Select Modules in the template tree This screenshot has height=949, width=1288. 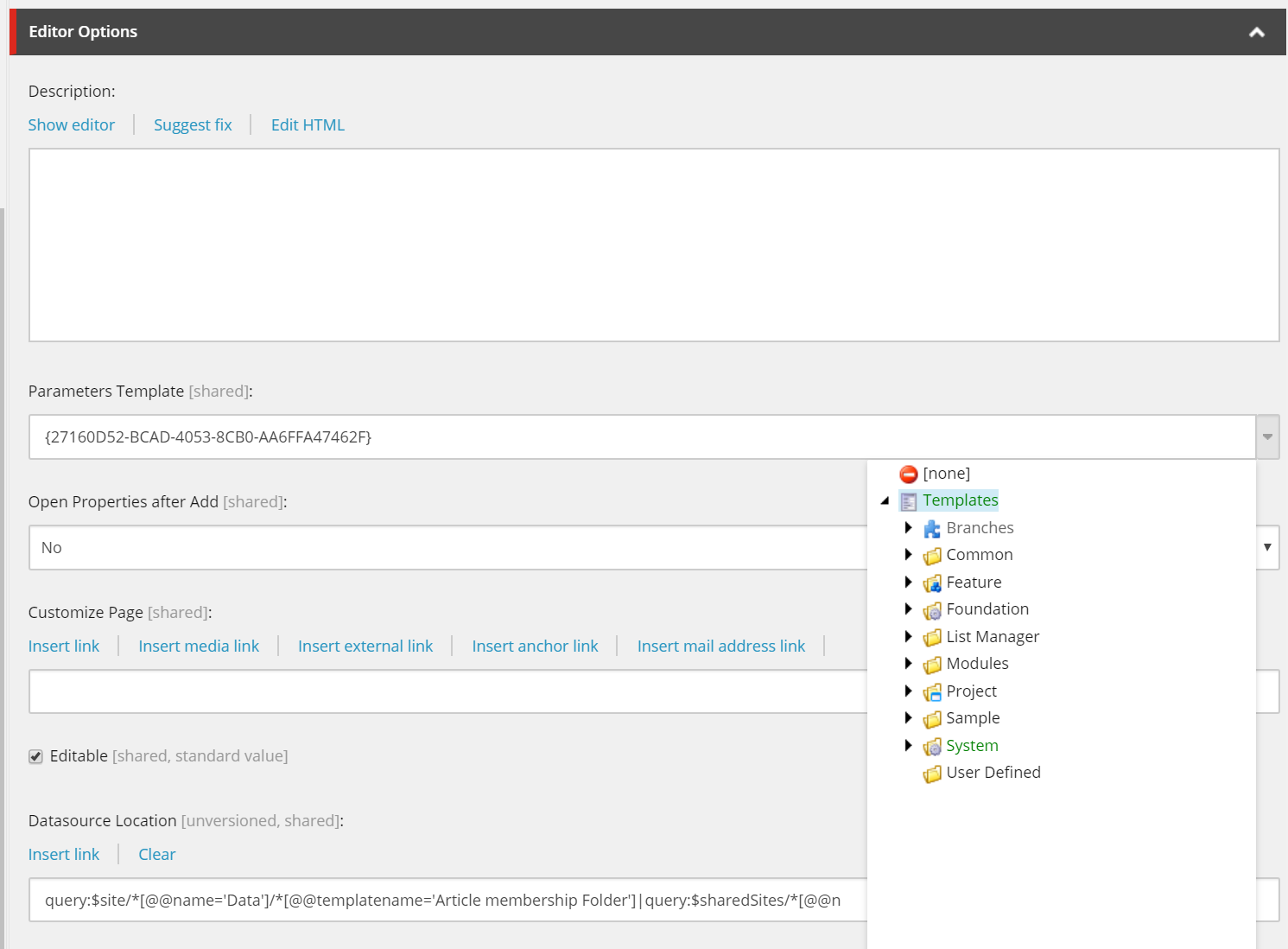(x=977, y=664)
